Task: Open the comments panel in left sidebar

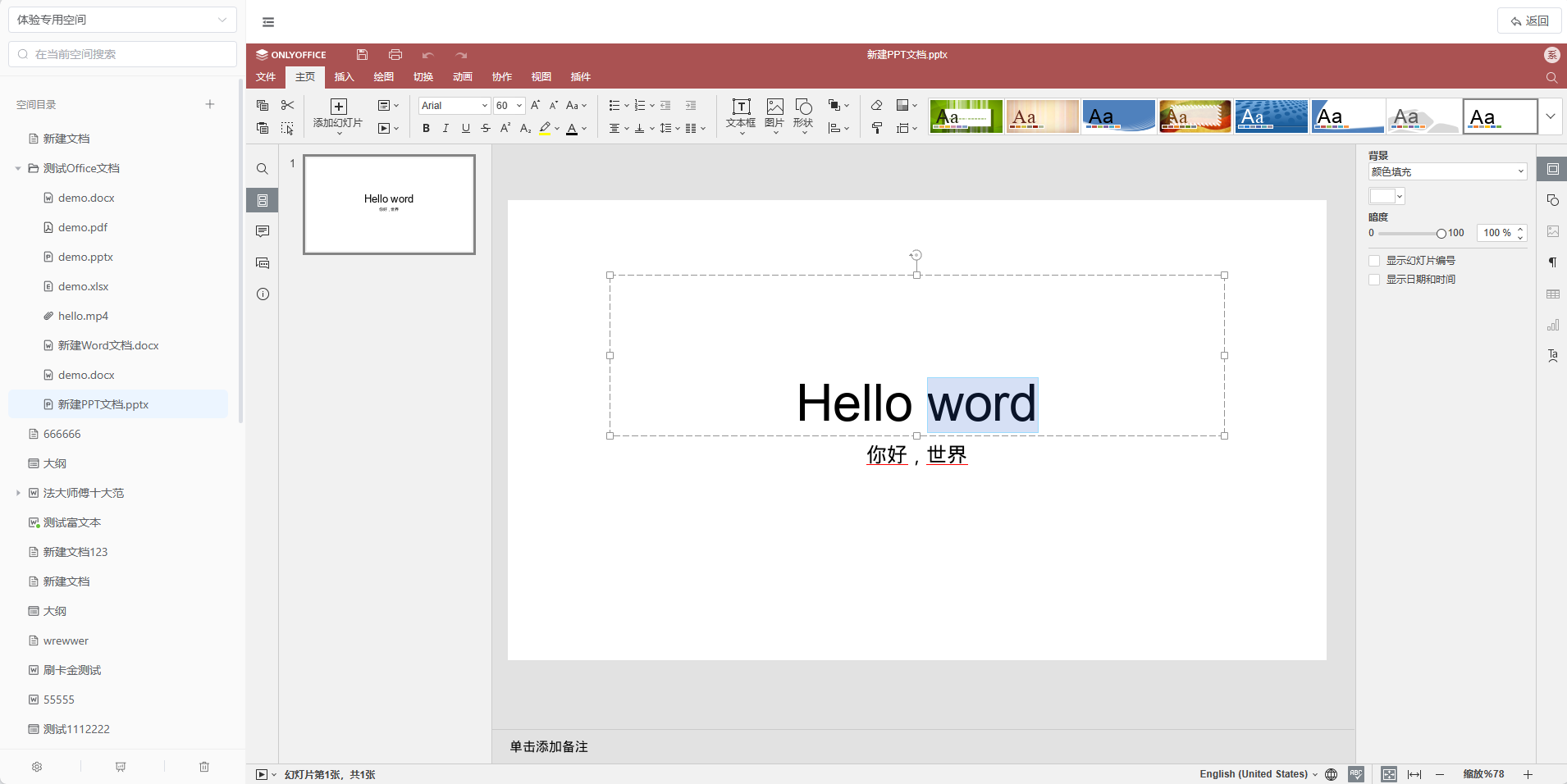Action: click(263, 232)
